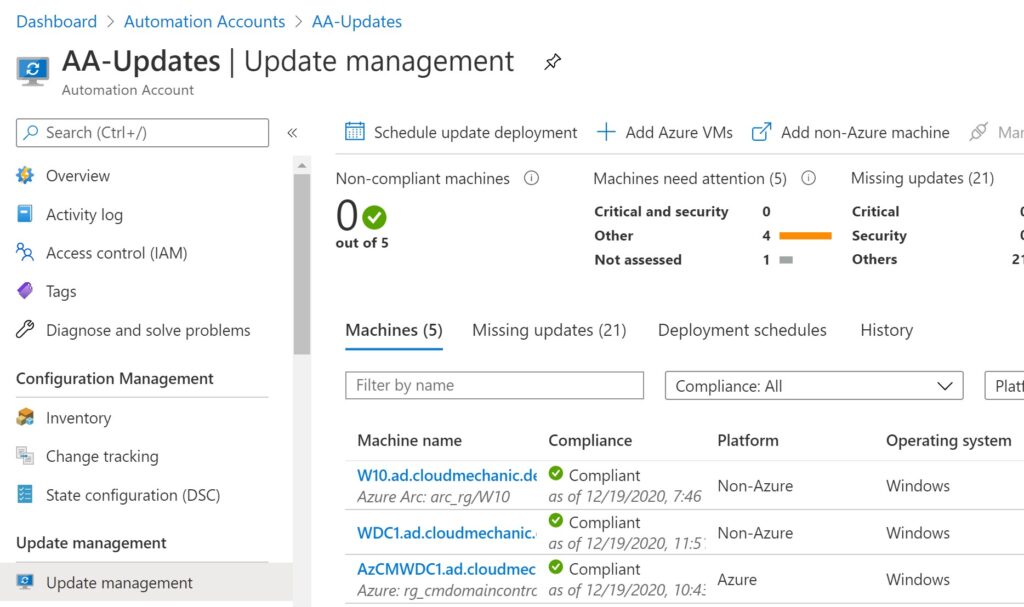Screen dimensions: 1024x607
Task: Go to Dashboard breadcrumb
Action: [56, 22]
